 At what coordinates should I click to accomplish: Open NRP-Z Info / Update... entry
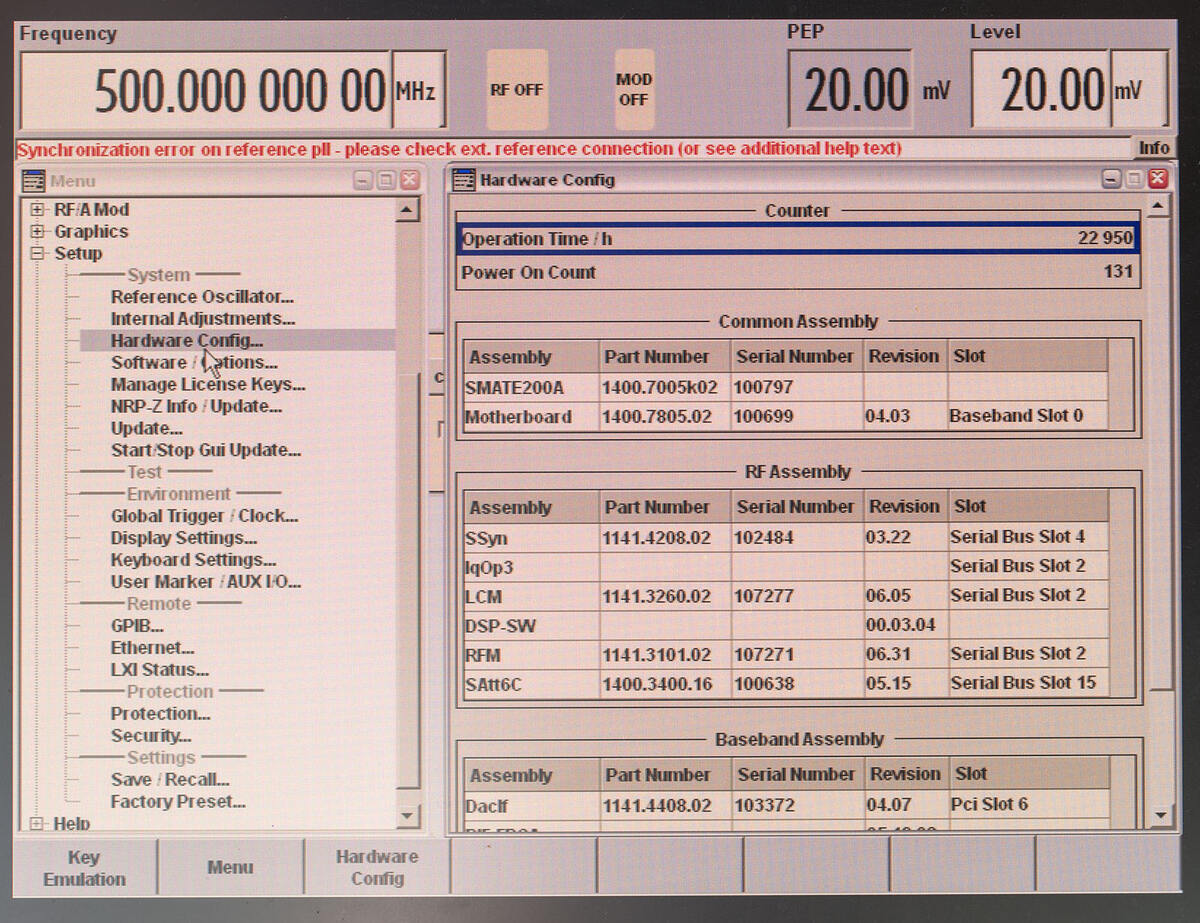196,407
